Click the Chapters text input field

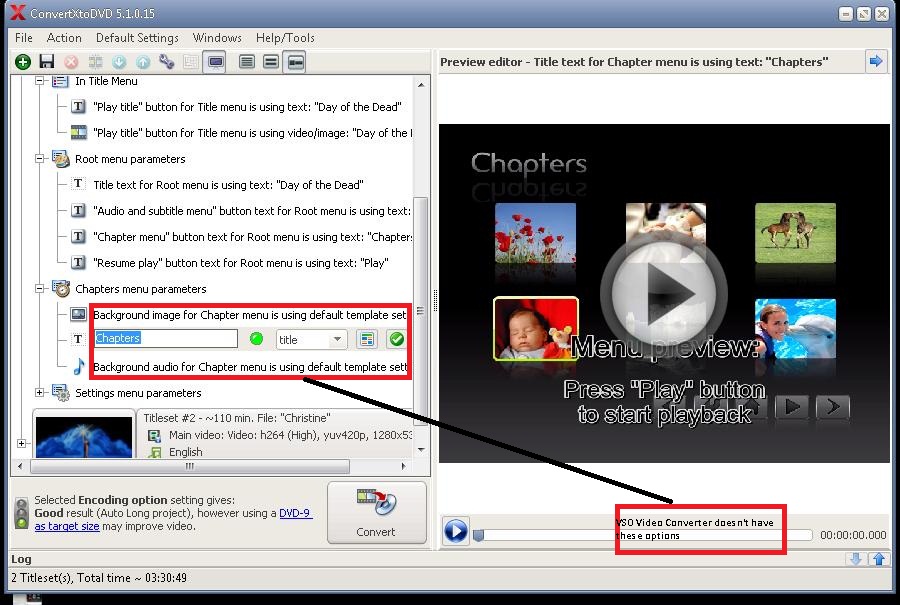(x=165, y=338)
